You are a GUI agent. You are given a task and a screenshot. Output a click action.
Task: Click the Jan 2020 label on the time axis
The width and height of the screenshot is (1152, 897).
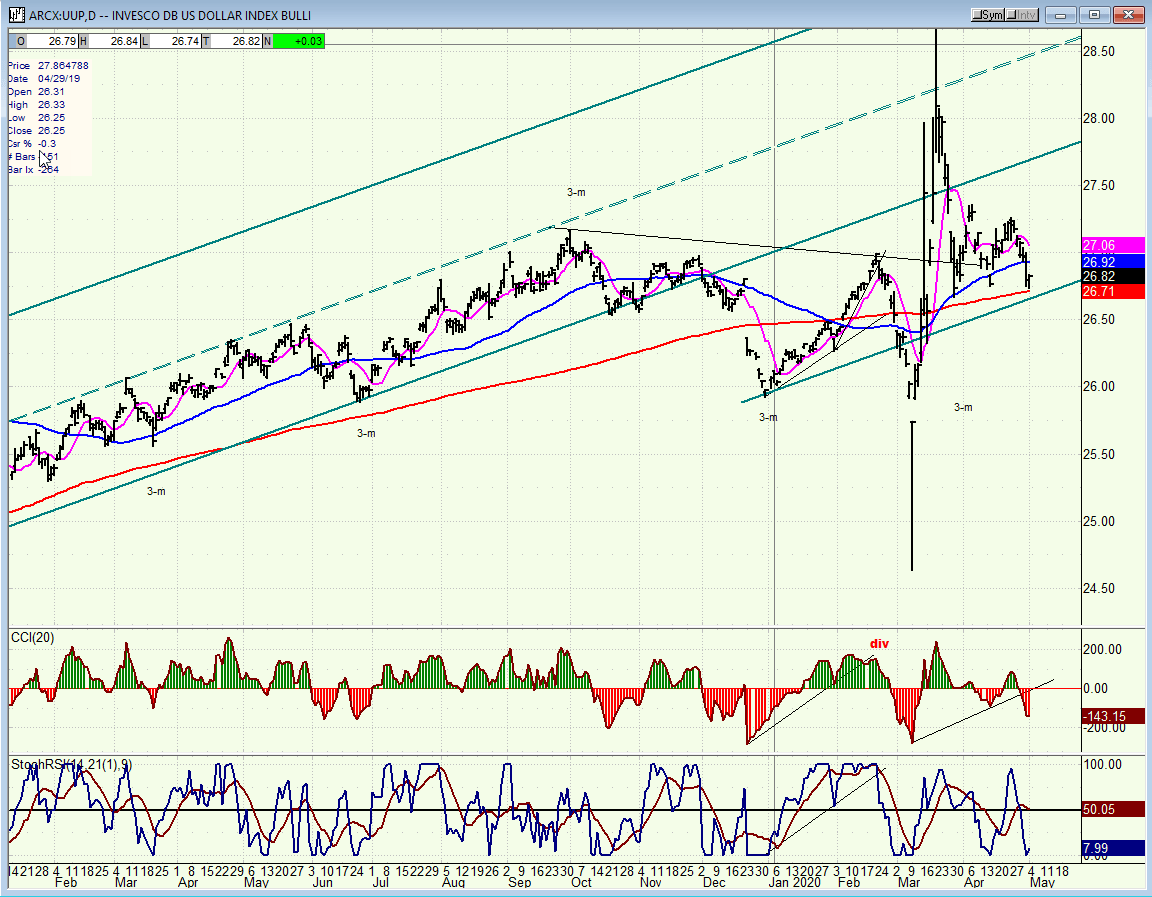click(795, 882)
